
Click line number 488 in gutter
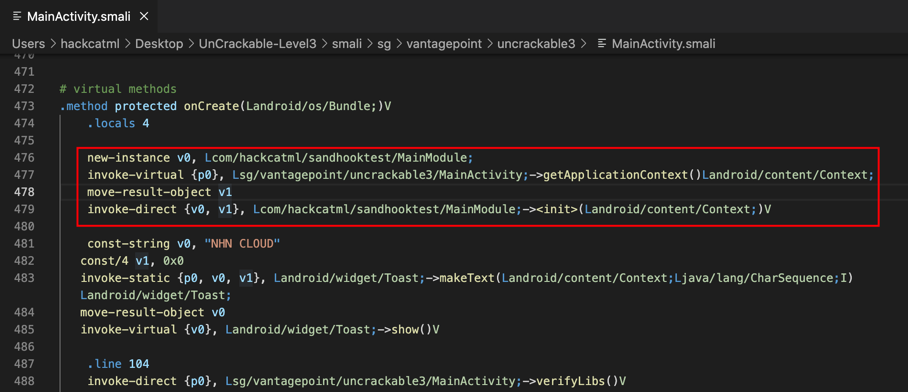click(24, 382)
